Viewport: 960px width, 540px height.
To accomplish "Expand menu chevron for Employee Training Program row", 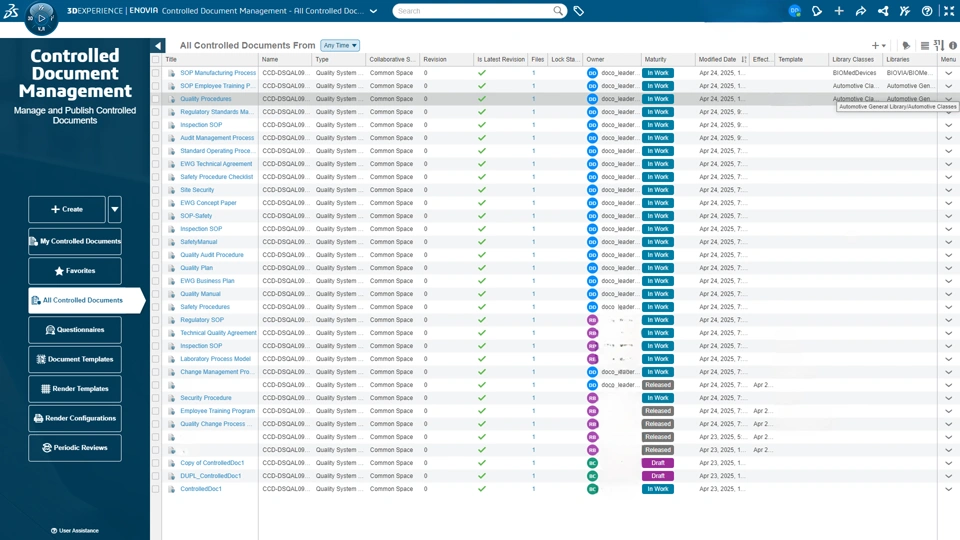I will click(x=948, y=411).
